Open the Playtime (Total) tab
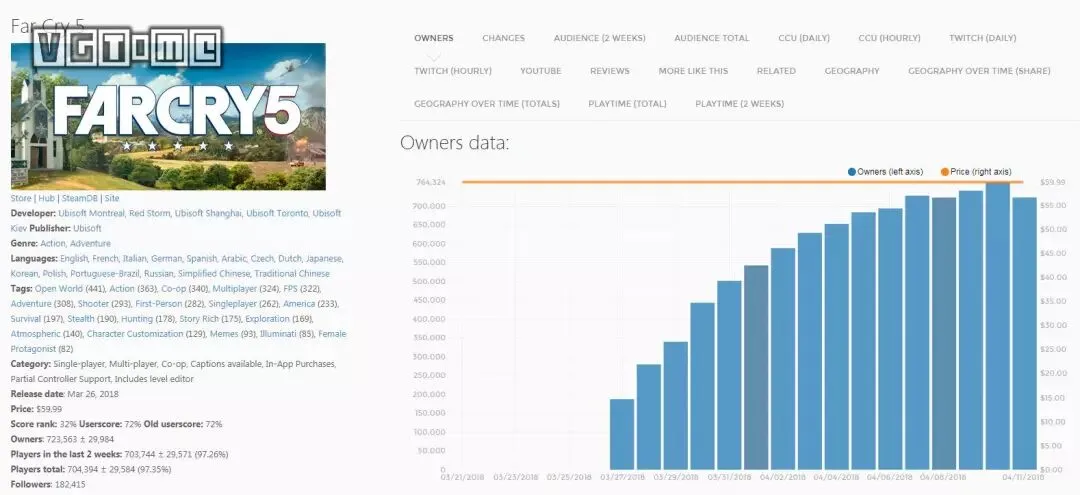Screen dimensions: 1080x495 click(x=627, y=104)
